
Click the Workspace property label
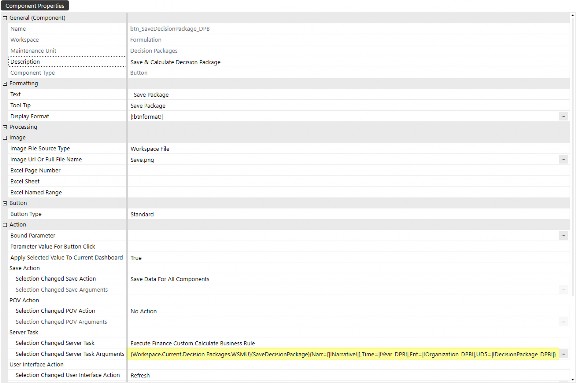25,40
